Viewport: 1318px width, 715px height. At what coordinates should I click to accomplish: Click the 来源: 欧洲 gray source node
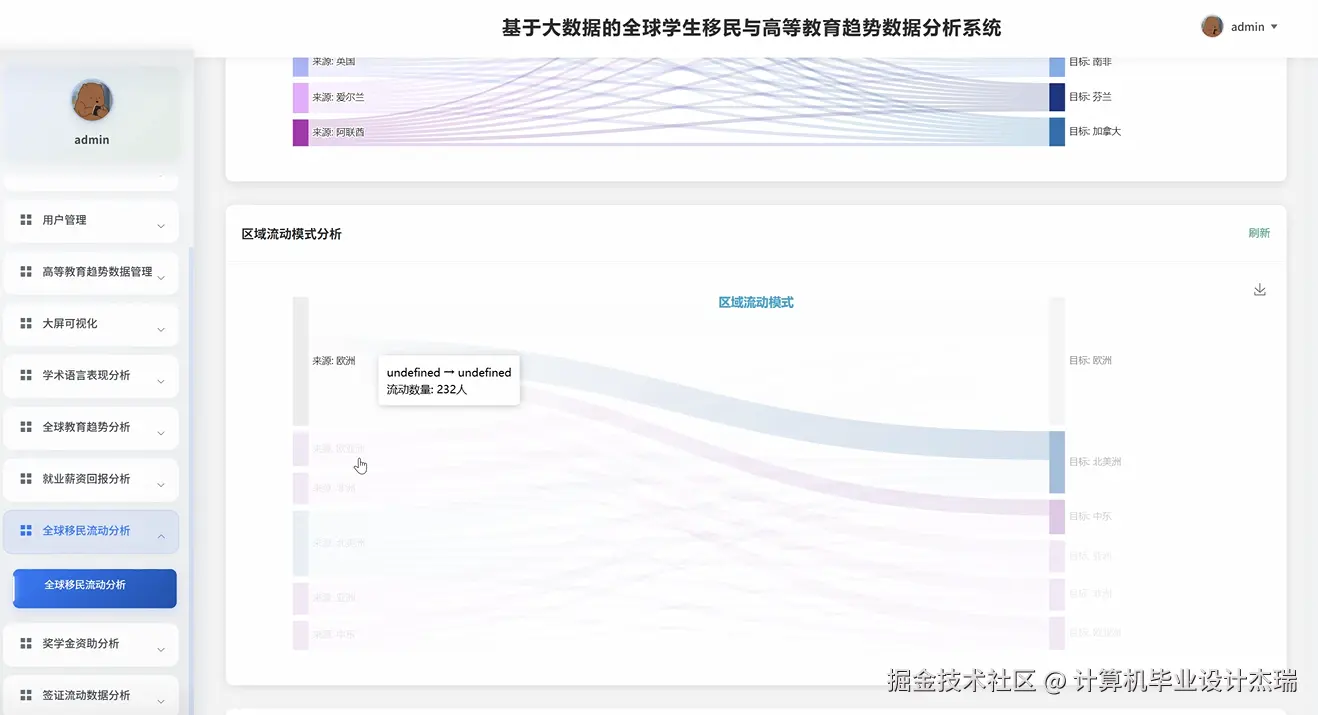click(300, 361)
